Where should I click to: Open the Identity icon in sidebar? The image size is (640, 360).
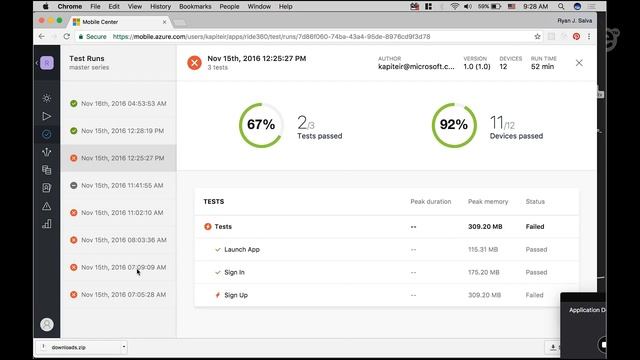click(47, 188)
